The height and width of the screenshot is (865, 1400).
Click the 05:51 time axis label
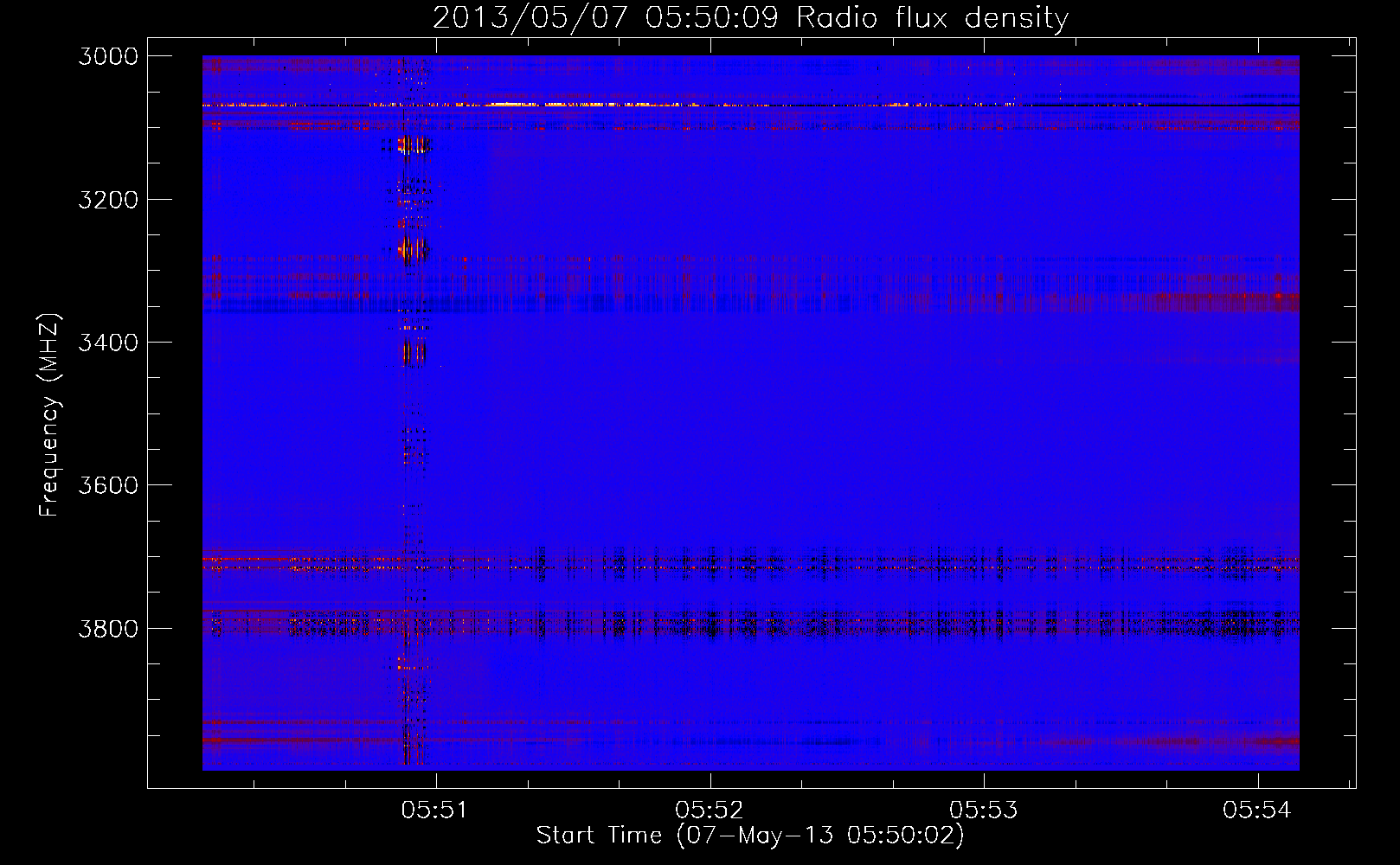tap(434, 810)
